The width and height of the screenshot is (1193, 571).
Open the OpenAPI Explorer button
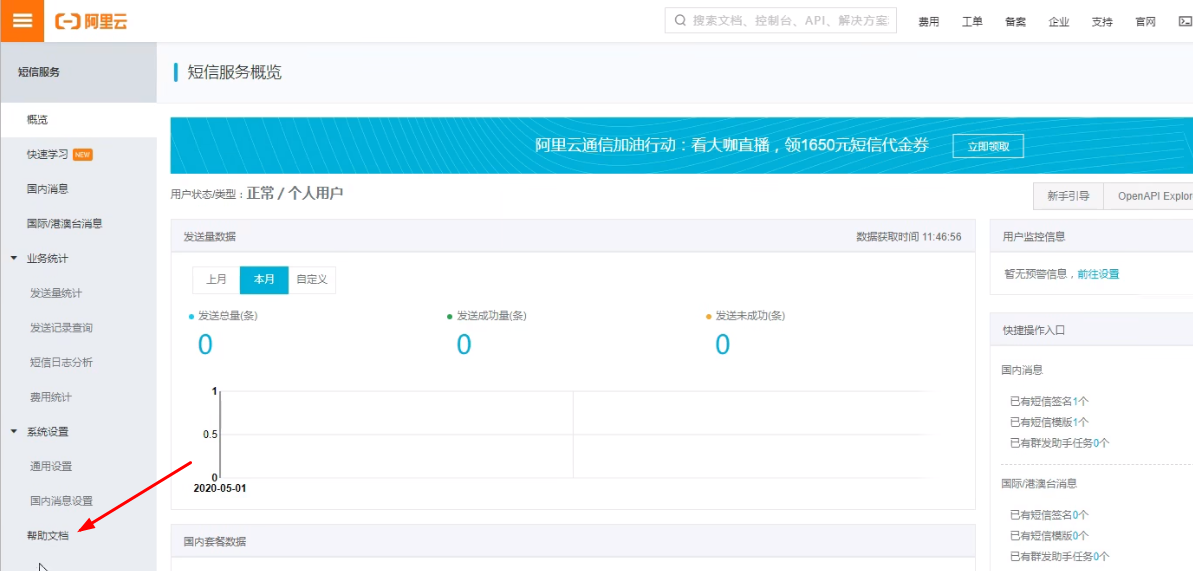click(1148, 196)
